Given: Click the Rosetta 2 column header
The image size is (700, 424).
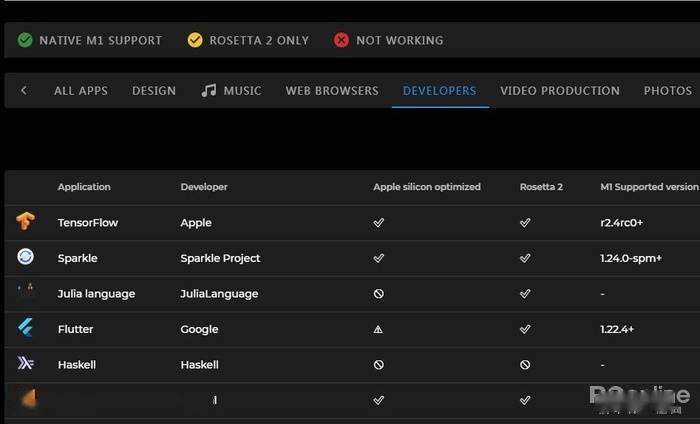Looking at the screenshot, I should click(541, 187).
